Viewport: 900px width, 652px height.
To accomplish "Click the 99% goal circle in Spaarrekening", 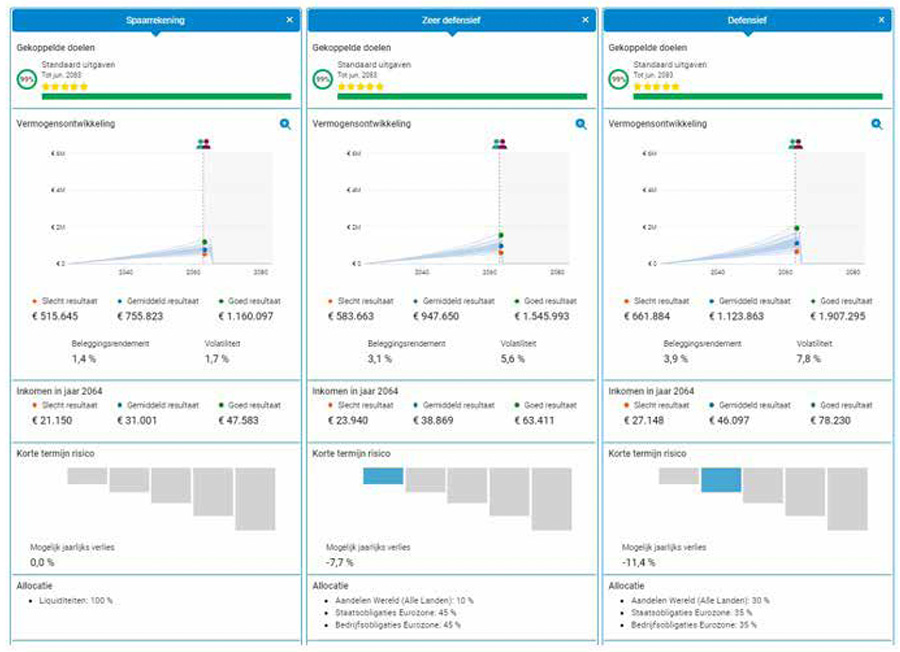I will [x=27, y=79].
